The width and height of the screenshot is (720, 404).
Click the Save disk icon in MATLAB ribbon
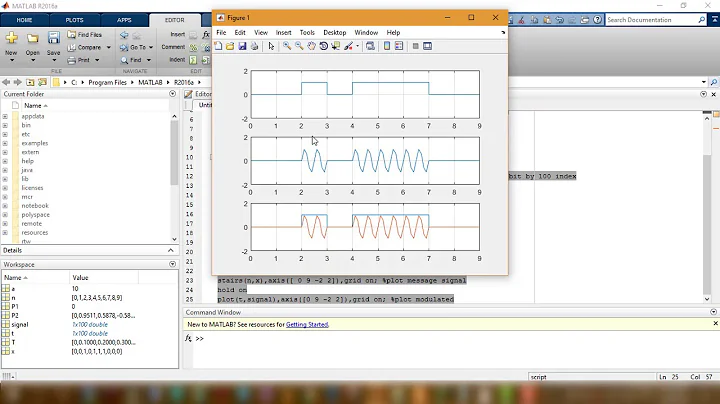pos(54,38)
